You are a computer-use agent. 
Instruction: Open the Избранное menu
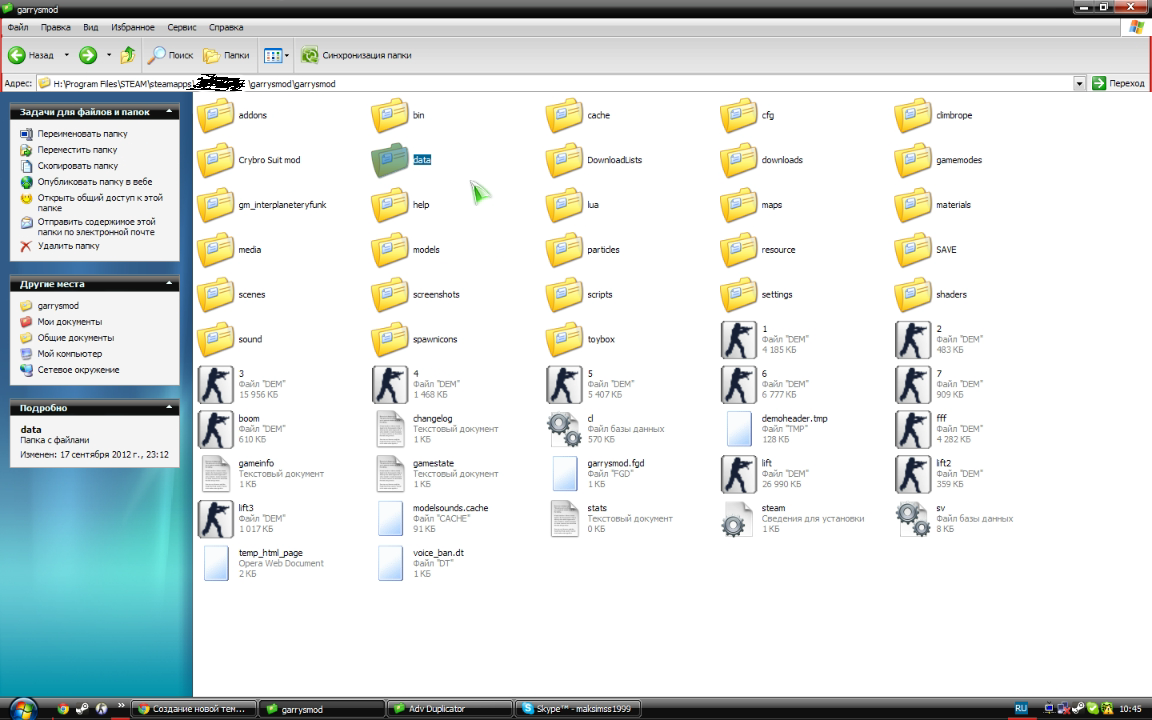pyautogui.click(x=133, y=27)
